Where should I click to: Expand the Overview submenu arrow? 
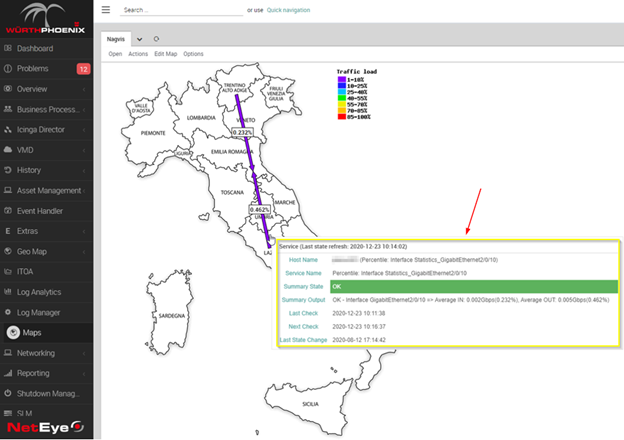(x=84, y=89)
